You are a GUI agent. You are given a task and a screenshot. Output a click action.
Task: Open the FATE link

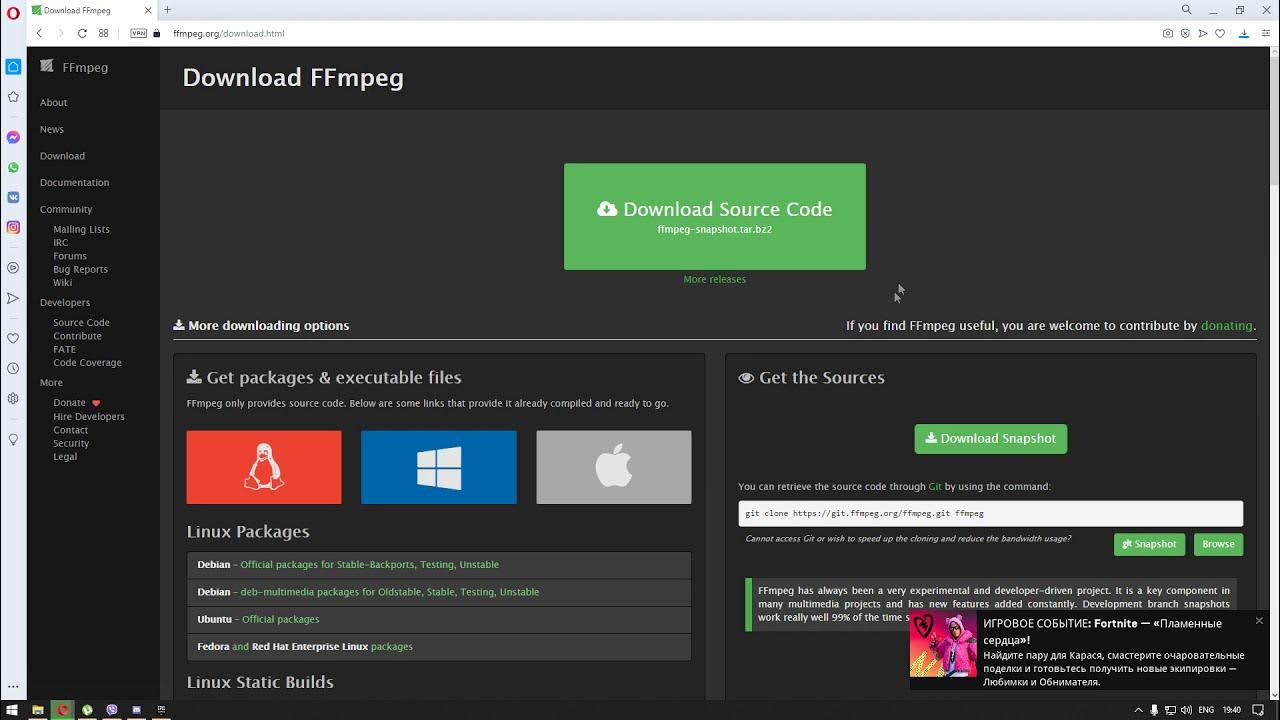click(64, 350)
